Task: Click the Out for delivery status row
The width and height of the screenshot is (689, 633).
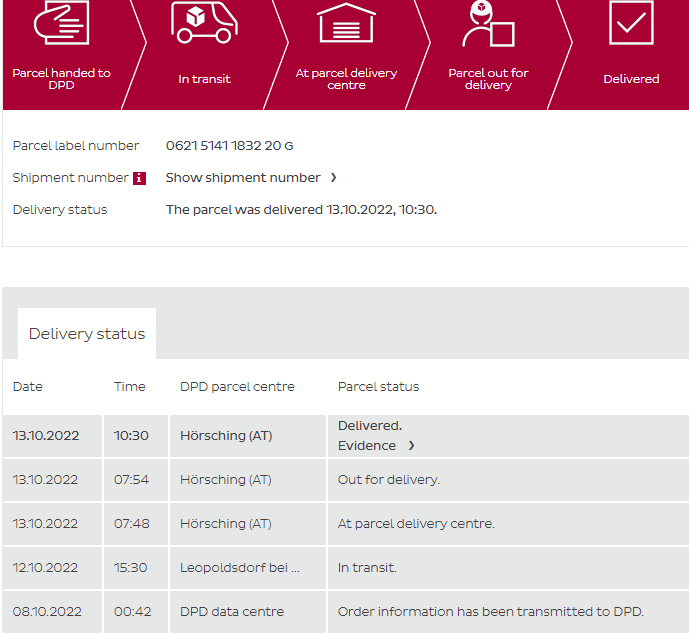Action: click(x=388, y=480)
